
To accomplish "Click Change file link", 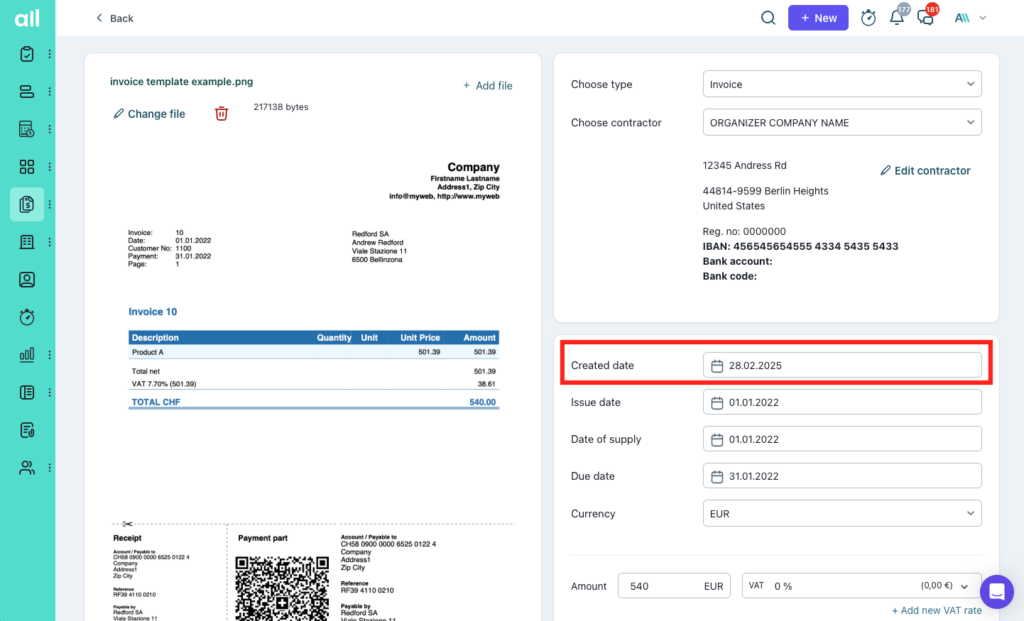I will pyautogui.click(x=149, y=114).
